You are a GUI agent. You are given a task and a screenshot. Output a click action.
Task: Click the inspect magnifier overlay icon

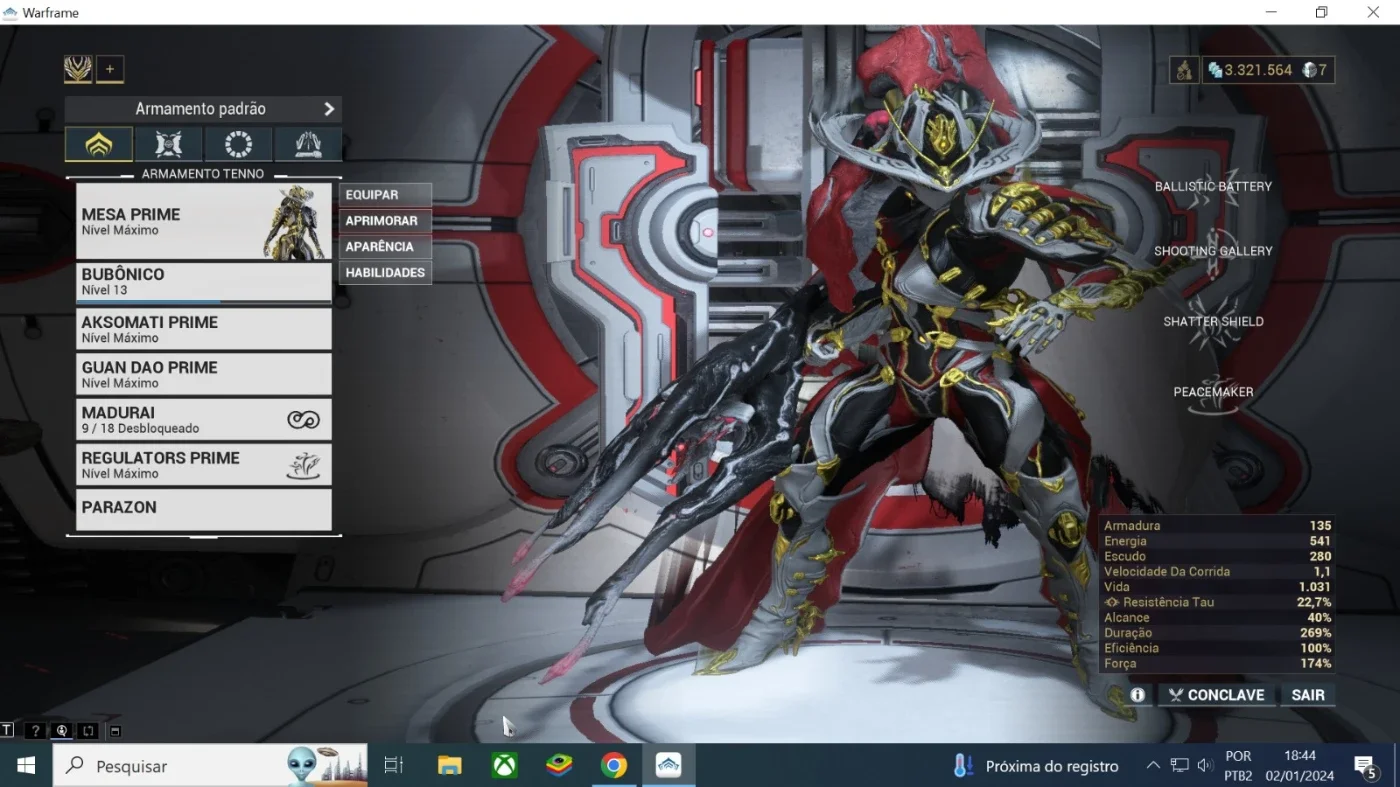click(x=62, y=731)
